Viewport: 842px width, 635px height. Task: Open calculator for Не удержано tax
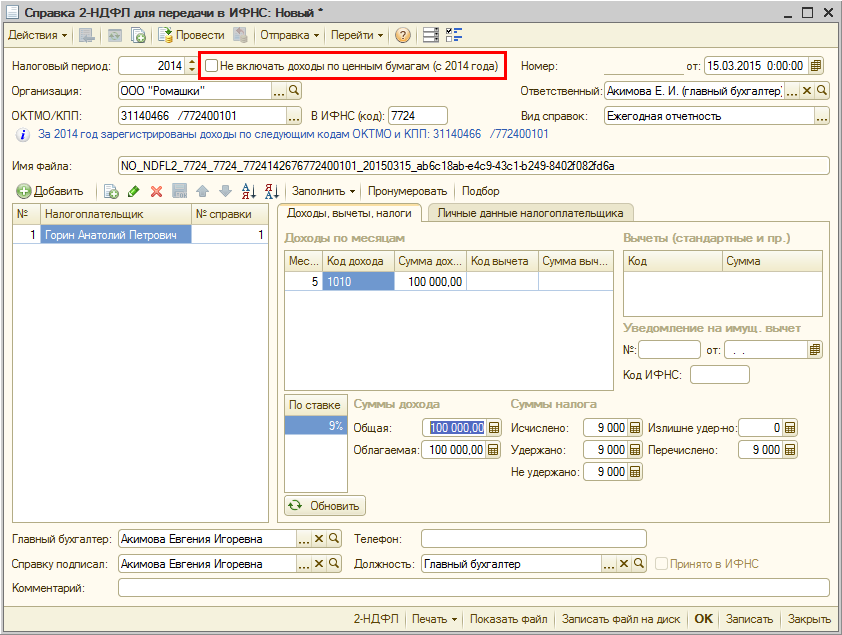pos(635,472)
